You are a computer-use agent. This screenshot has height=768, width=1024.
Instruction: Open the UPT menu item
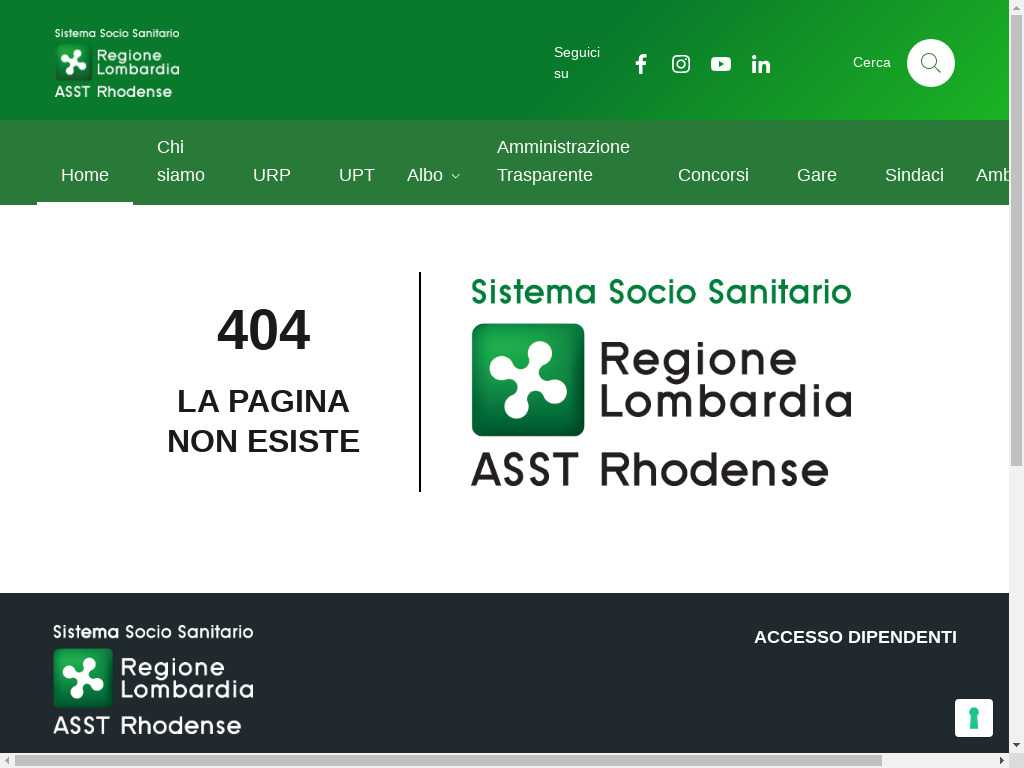(x=357, y=175)
